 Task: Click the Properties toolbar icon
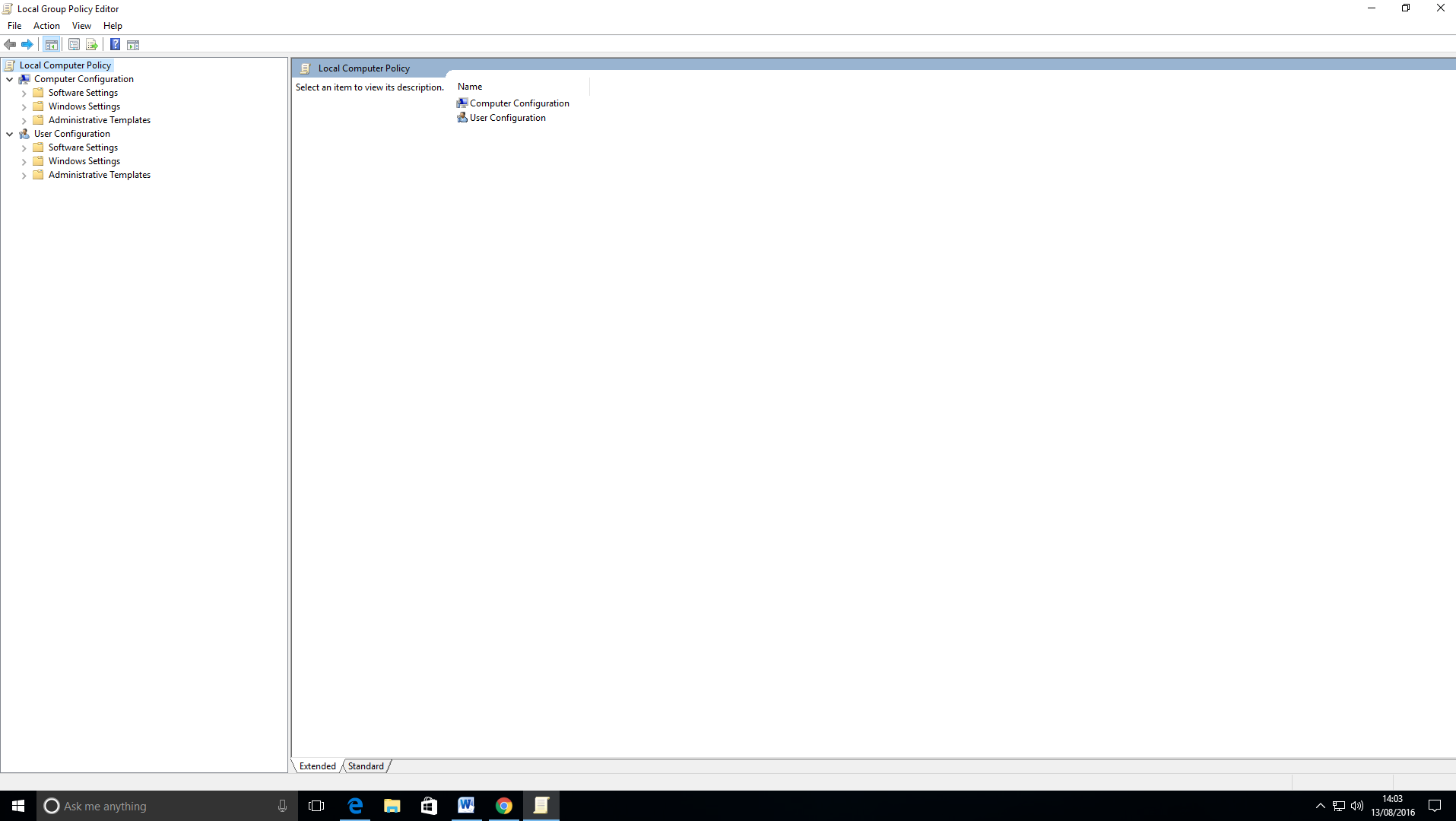[74, 45]
